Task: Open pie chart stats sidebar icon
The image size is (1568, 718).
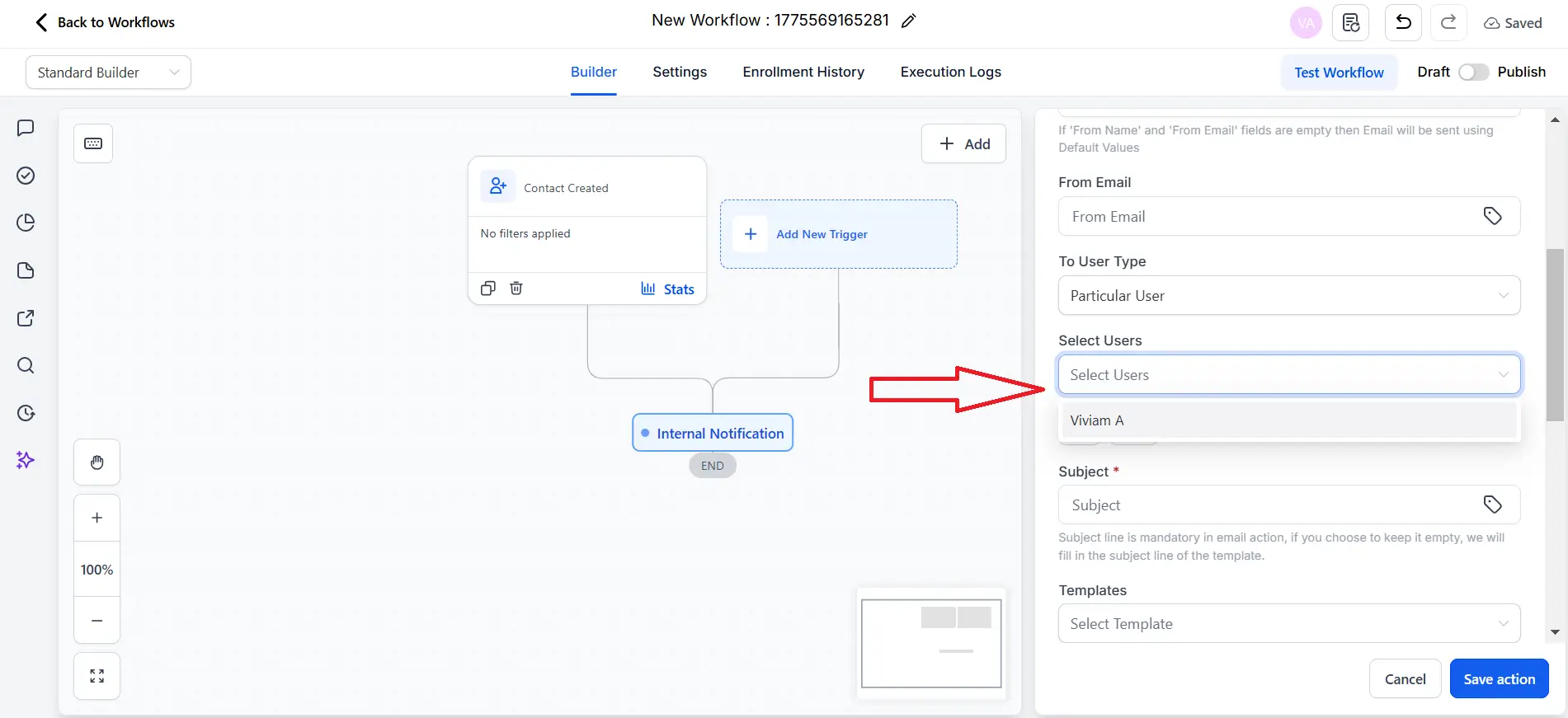Action: point(26,223)
